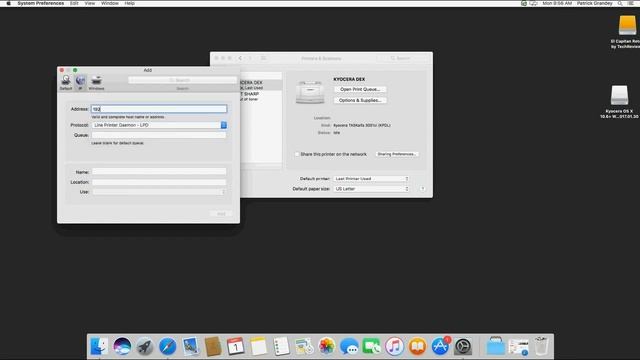Toggle Share this printer on the network
This screenshot has height=360, width=640.
[x=297, y=154]
